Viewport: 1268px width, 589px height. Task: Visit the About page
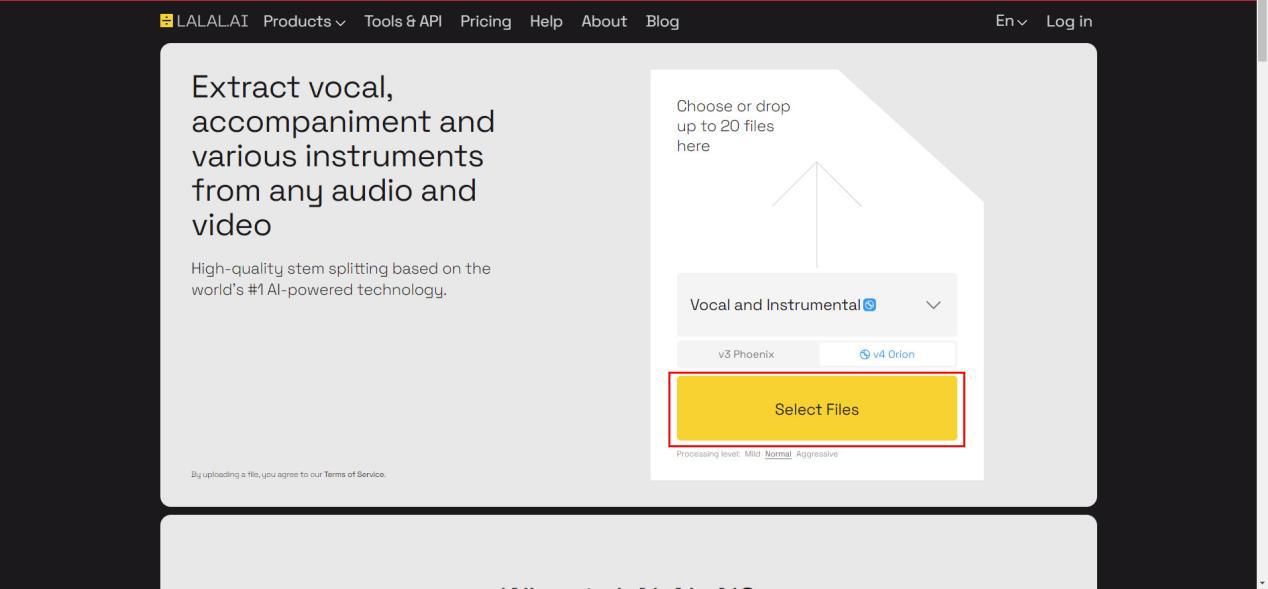[x=604, y=21]
